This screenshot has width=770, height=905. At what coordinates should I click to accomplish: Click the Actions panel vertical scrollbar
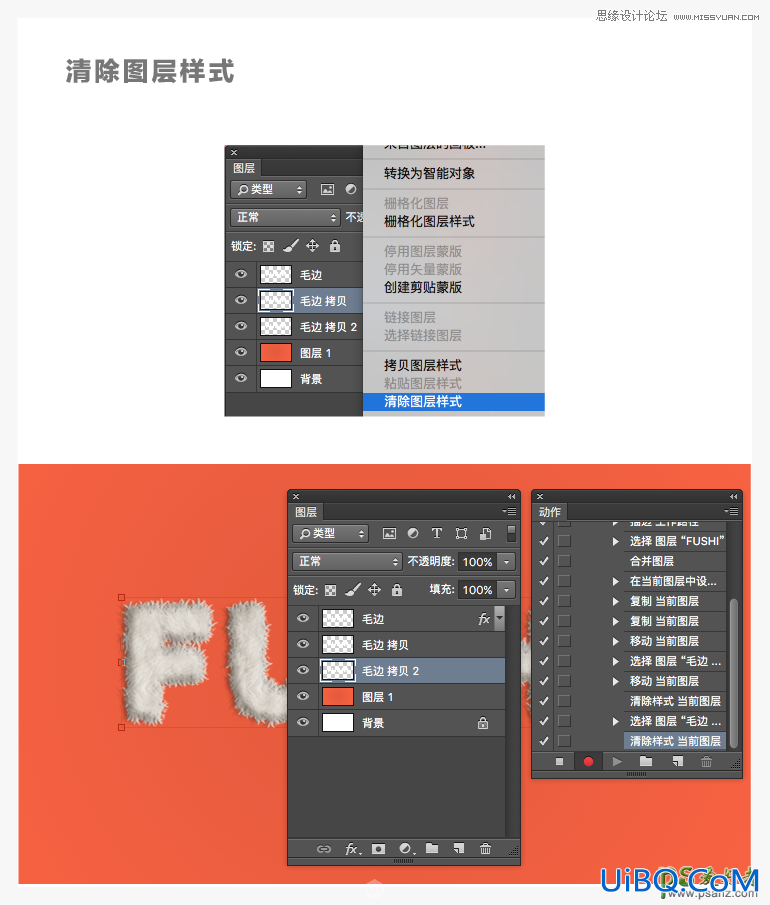click(734, 674)
